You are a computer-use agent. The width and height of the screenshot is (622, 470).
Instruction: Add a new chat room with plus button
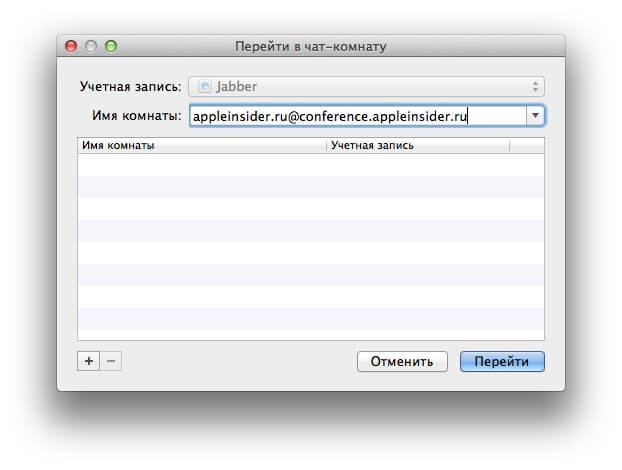pos(89,361)
